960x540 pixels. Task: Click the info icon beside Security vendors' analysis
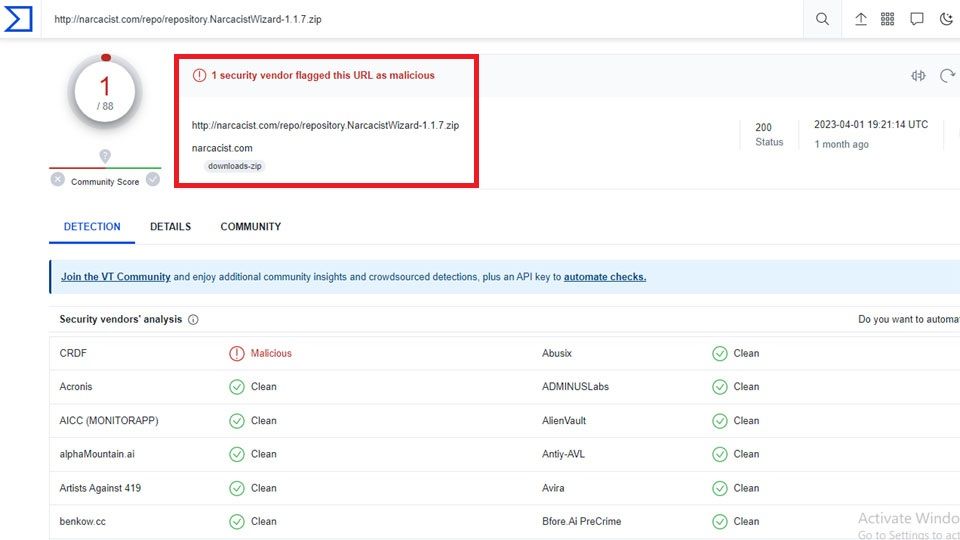tap(193, 320)
